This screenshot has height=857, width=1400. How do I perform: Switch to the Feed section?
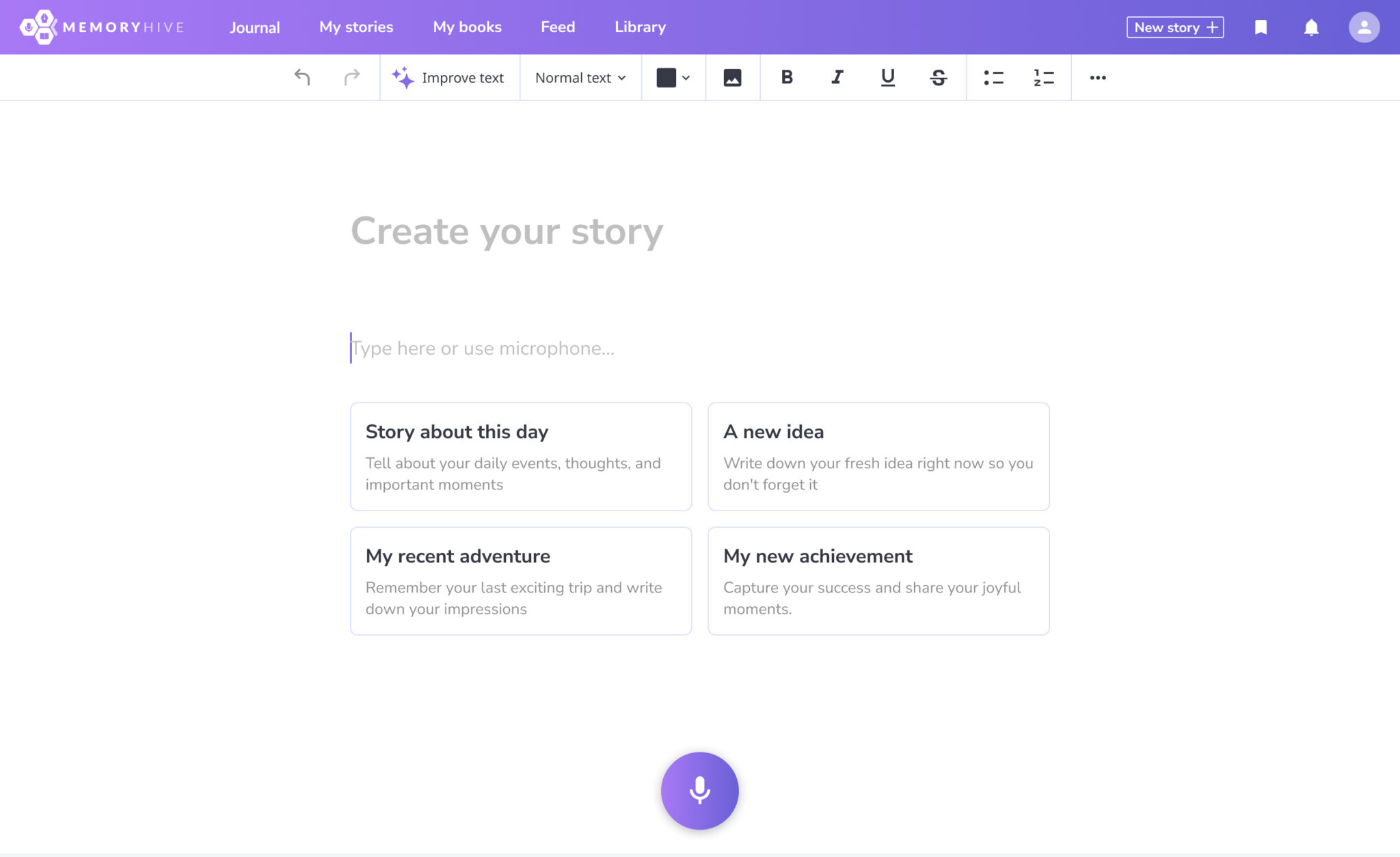pos(557,27)
